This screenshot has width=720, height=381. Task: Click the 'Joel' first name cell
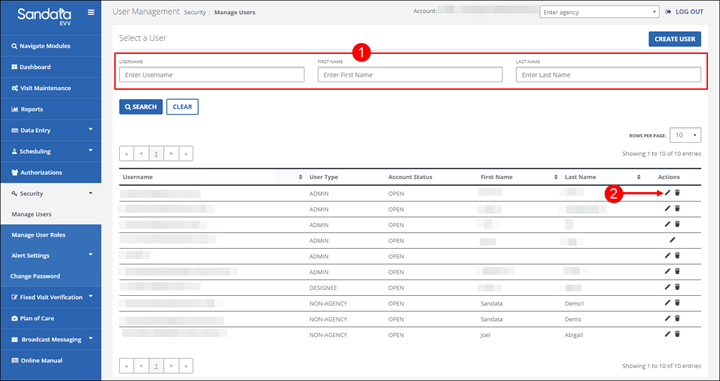point(486,335)
